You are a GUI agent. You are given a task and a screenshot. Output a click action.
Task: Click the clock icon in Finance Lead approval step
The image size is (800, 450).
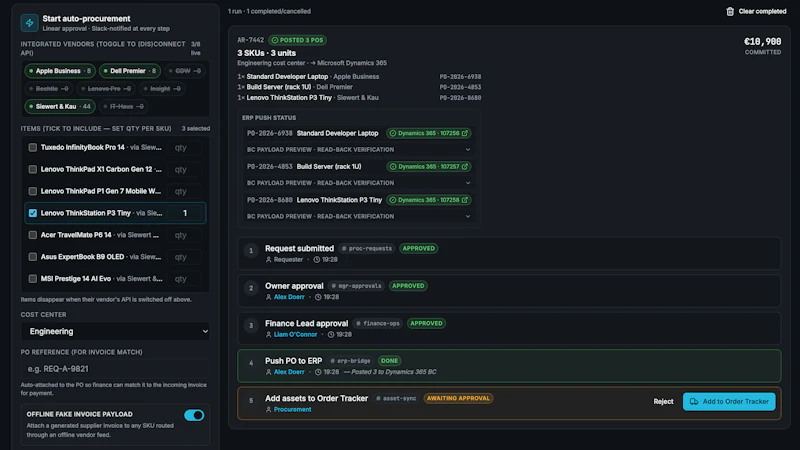[331, 335]
